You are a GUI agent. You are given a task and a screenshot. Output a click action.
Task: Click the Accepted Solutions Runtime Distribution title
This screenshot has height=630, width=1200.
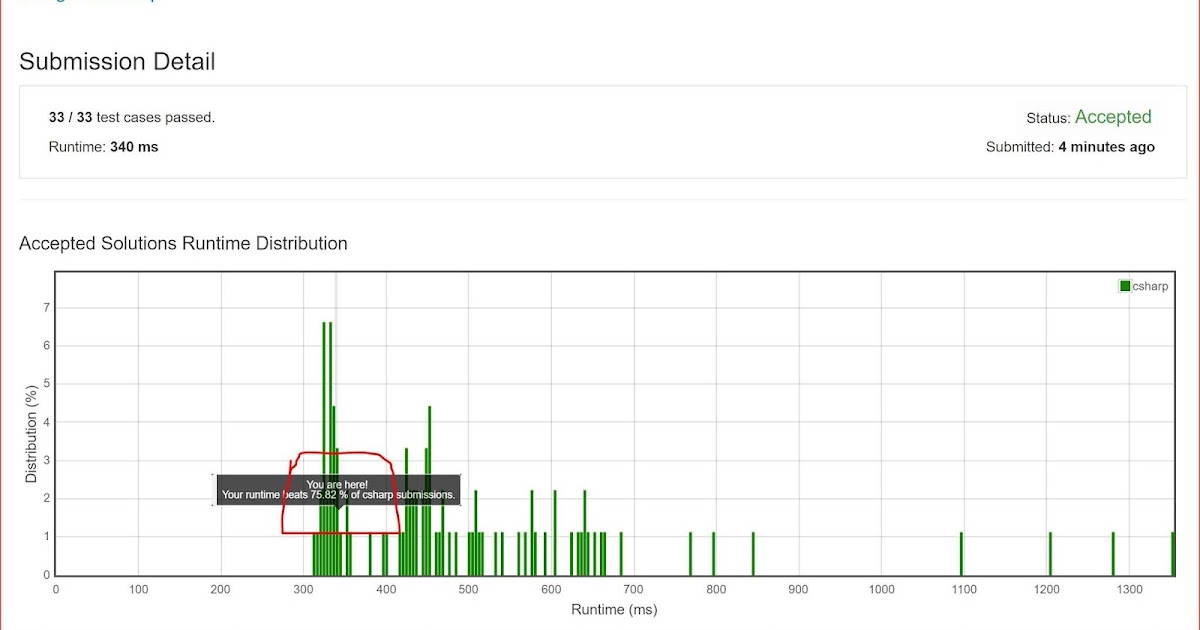183,243
